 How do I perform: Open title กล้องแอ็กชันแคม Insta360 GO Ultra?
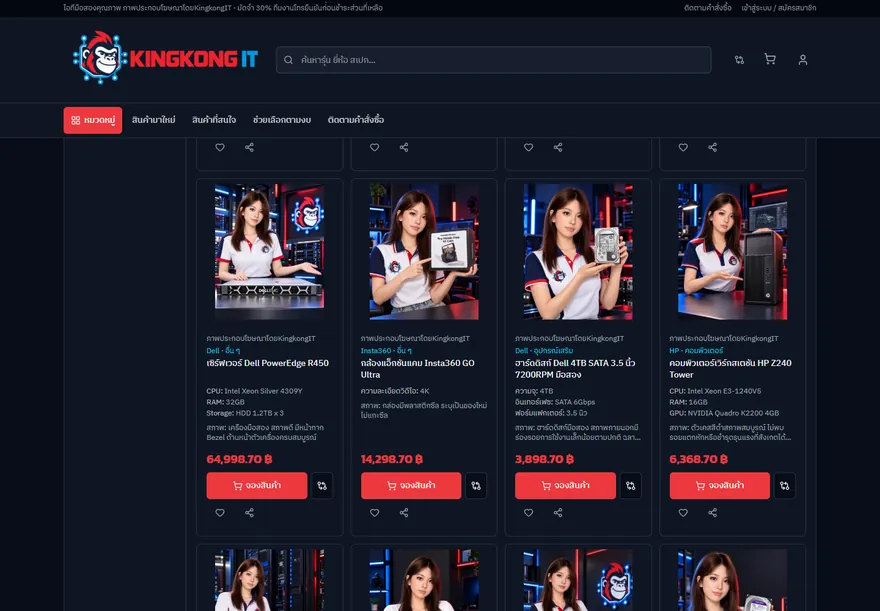click(418, 369)
